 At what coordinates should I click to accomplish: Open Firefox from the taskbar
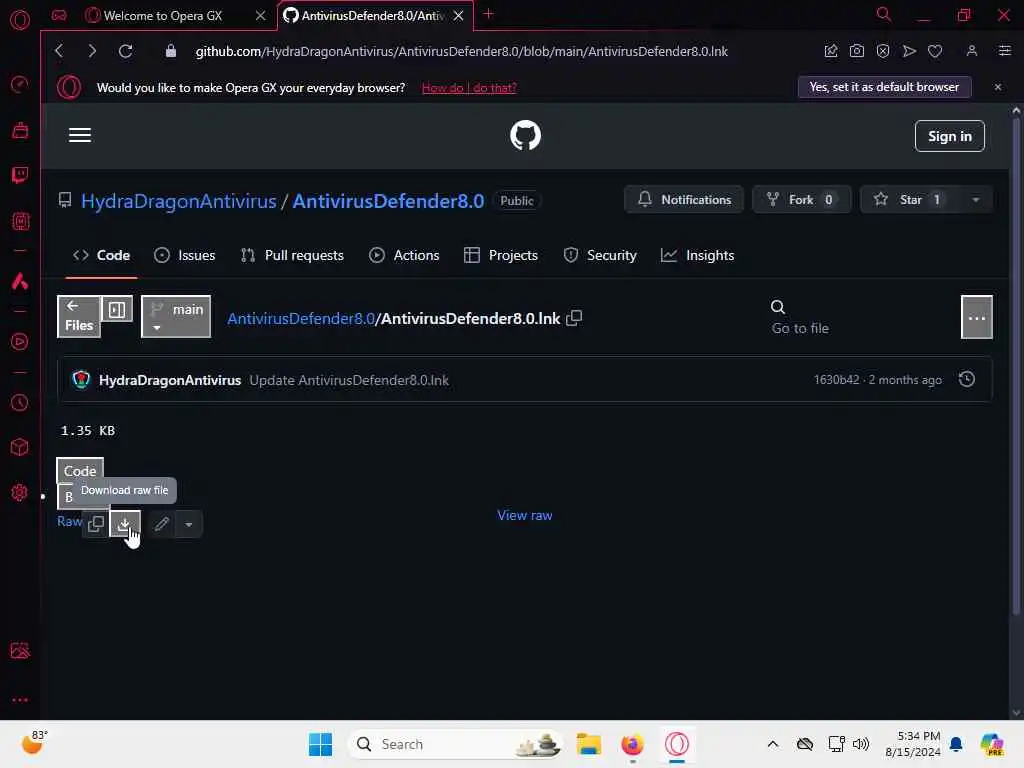pyautogui.click(x=632, y=744)
